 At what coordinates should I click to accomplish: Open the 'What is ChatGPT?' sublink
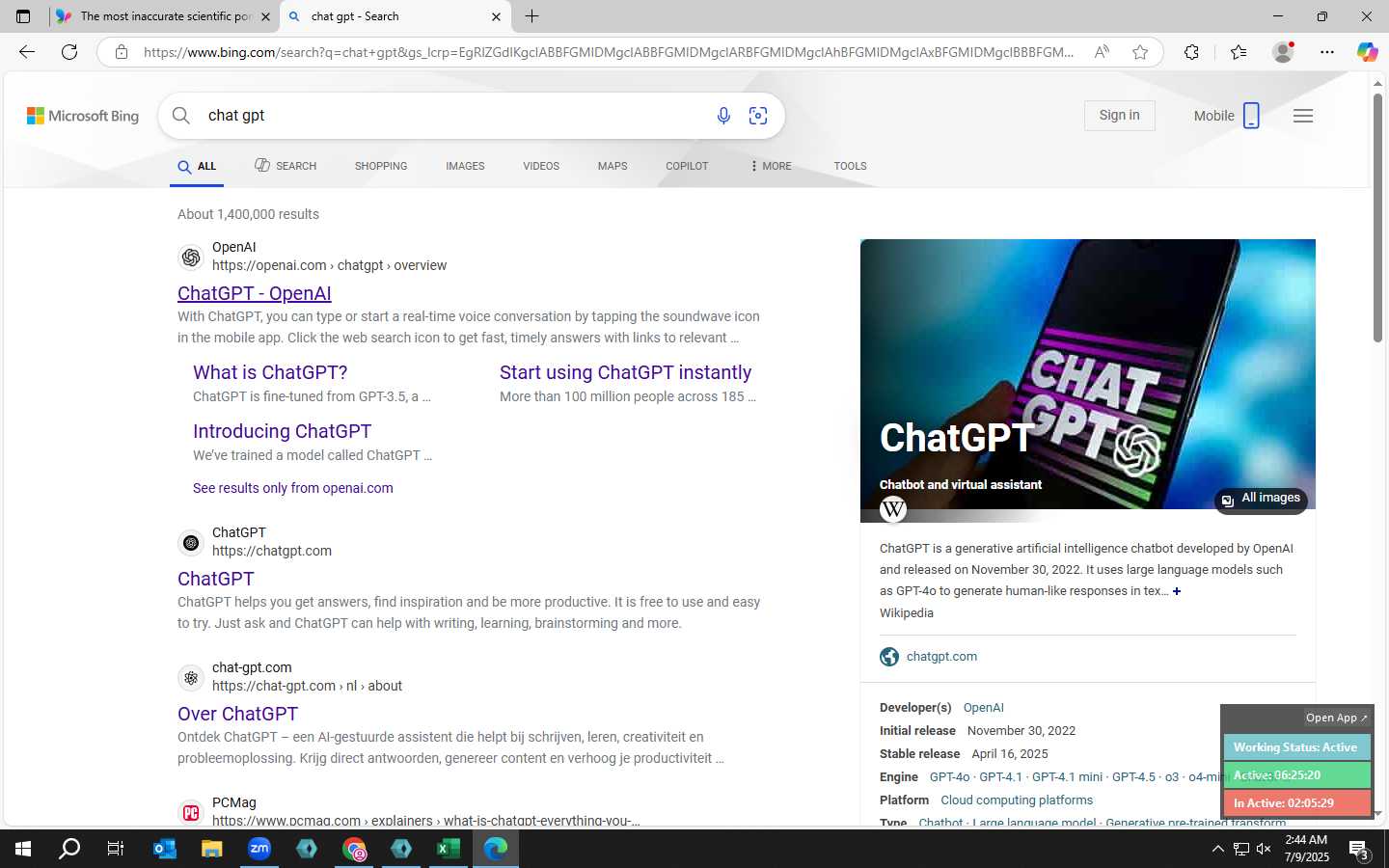pos(270,372)
